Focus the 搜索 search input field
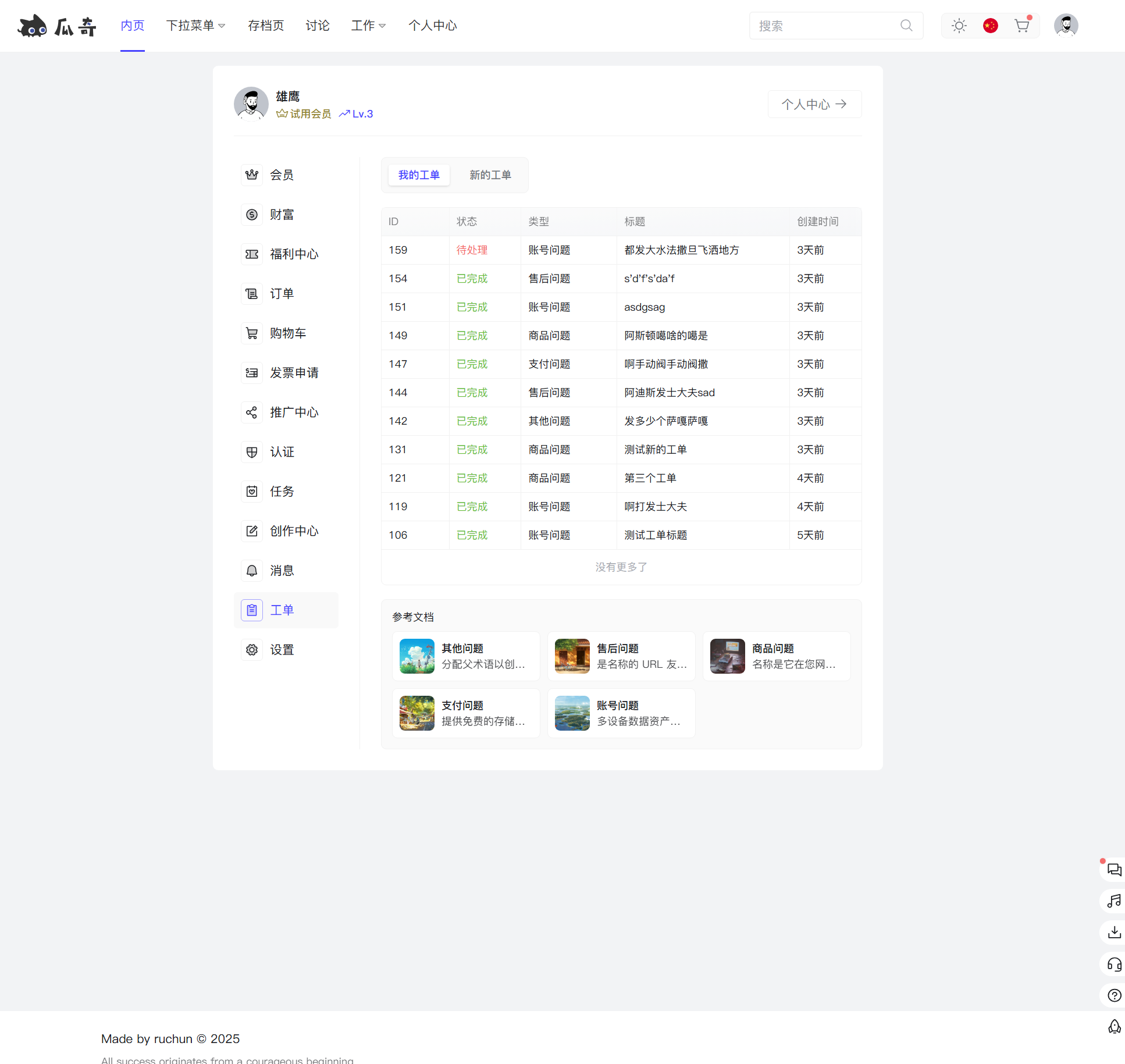Screen dimensions: 1125x1064 (836, 26)
